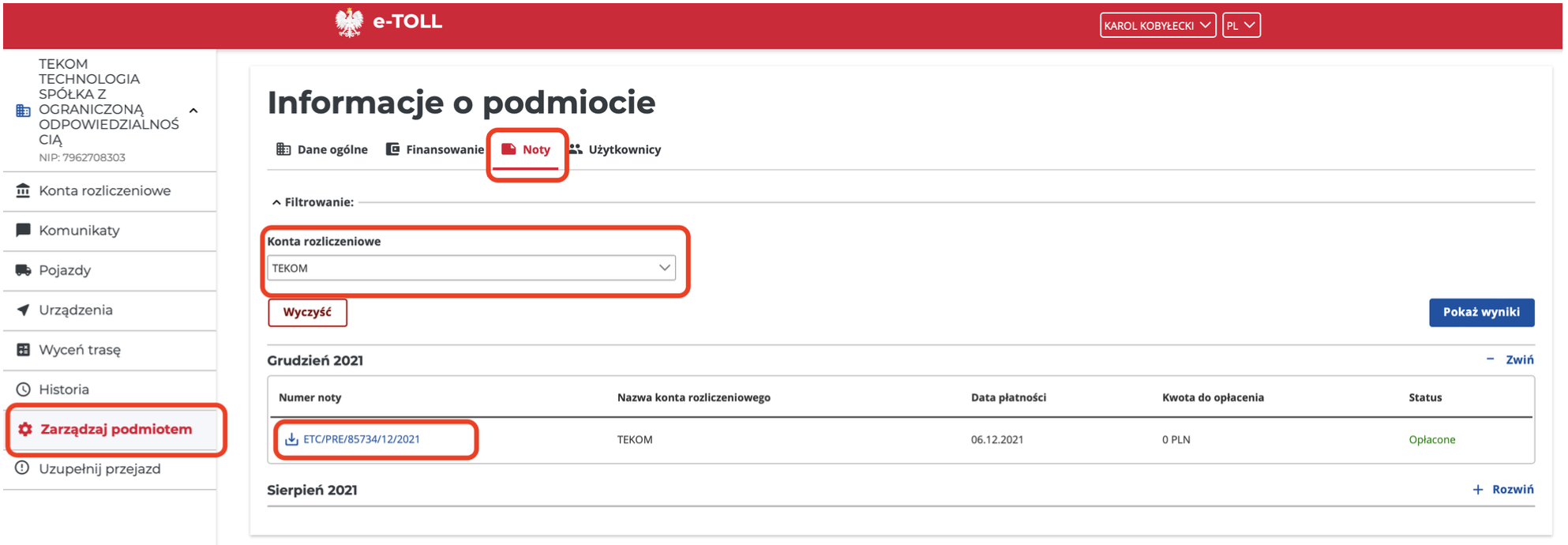This screenshot has height=545, width=1568.
Task: Open Wyceń trasę in the sidebar
Action: coord(110,349)
